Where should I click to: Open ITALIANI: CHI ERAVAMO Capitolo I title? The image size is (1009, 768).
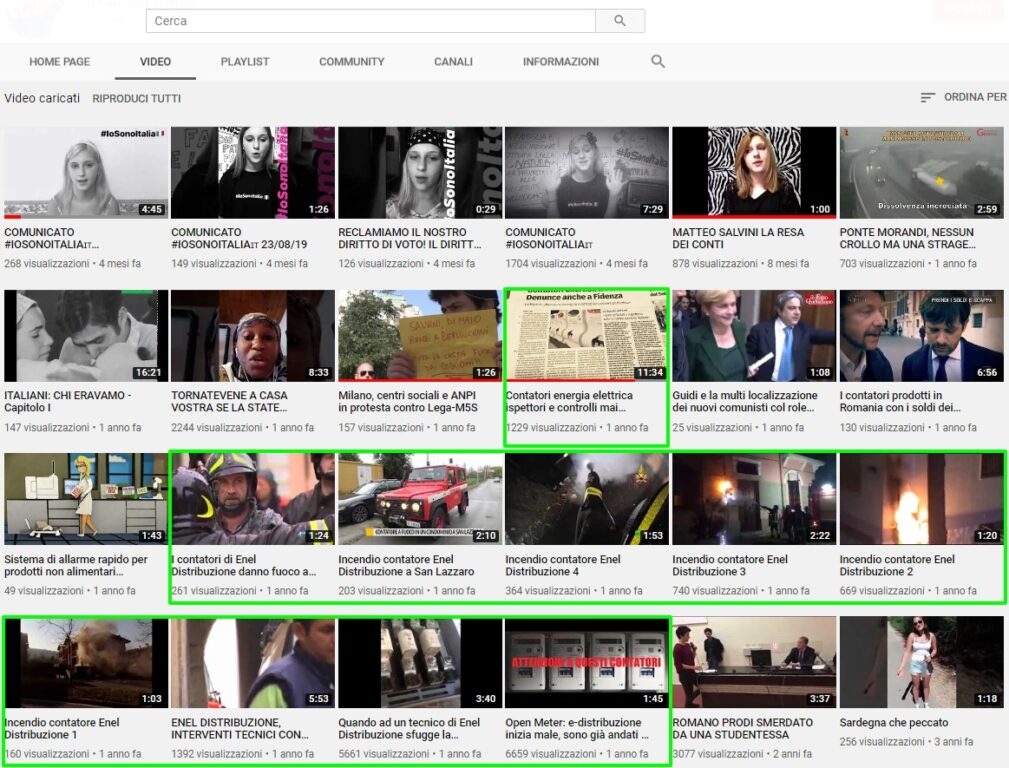click(68, 401)
